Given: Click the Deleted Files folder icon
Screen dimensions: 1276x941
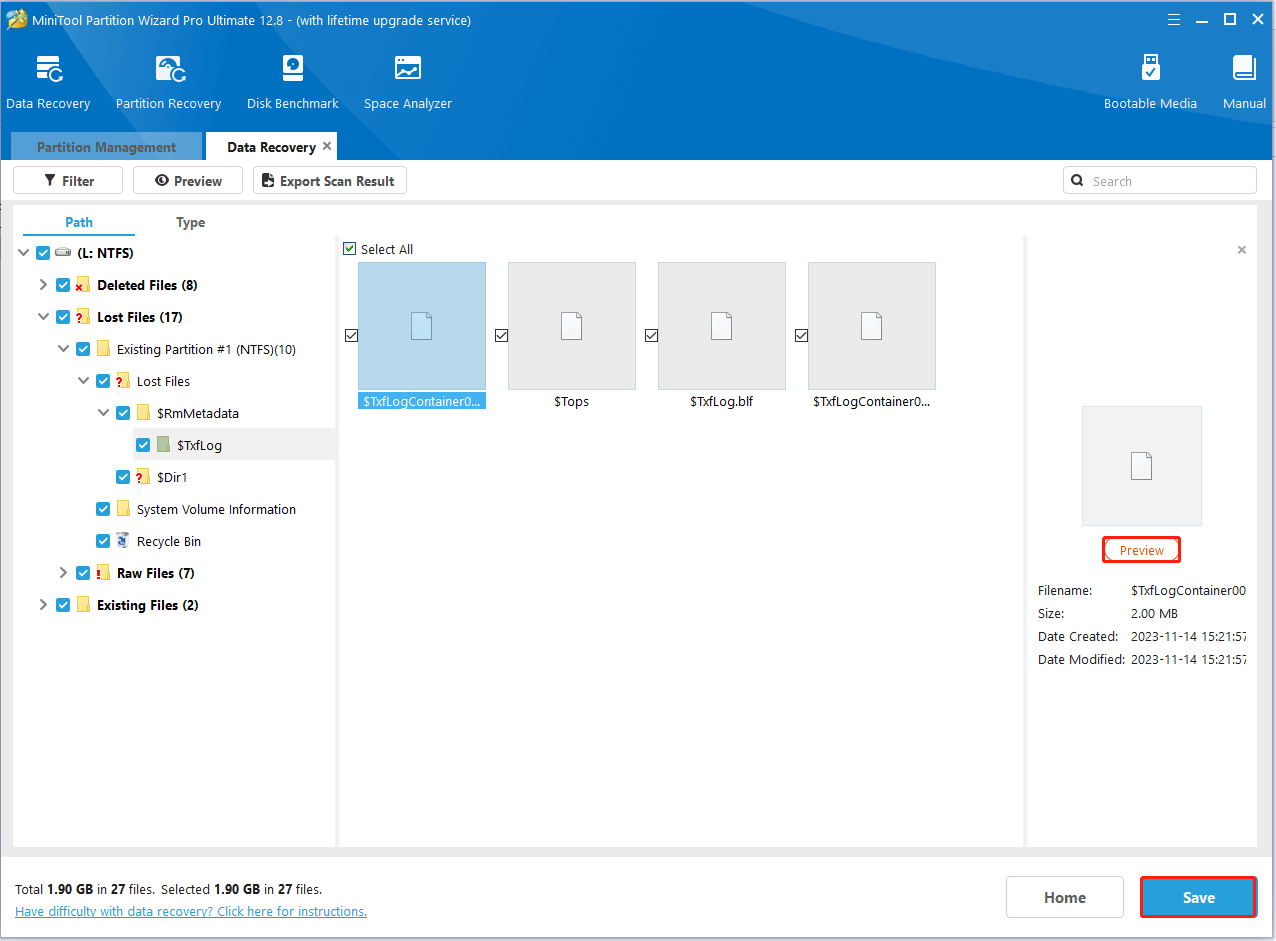Looking at the screenshot, I should tap(83, 285).
